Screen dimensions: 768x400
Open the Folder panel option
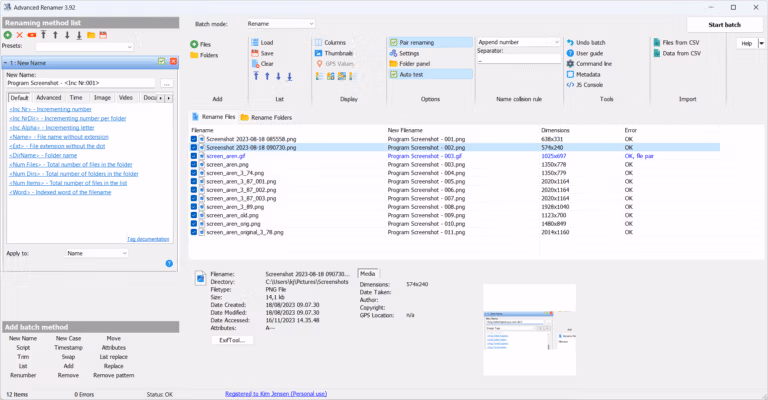click(410, 64)
